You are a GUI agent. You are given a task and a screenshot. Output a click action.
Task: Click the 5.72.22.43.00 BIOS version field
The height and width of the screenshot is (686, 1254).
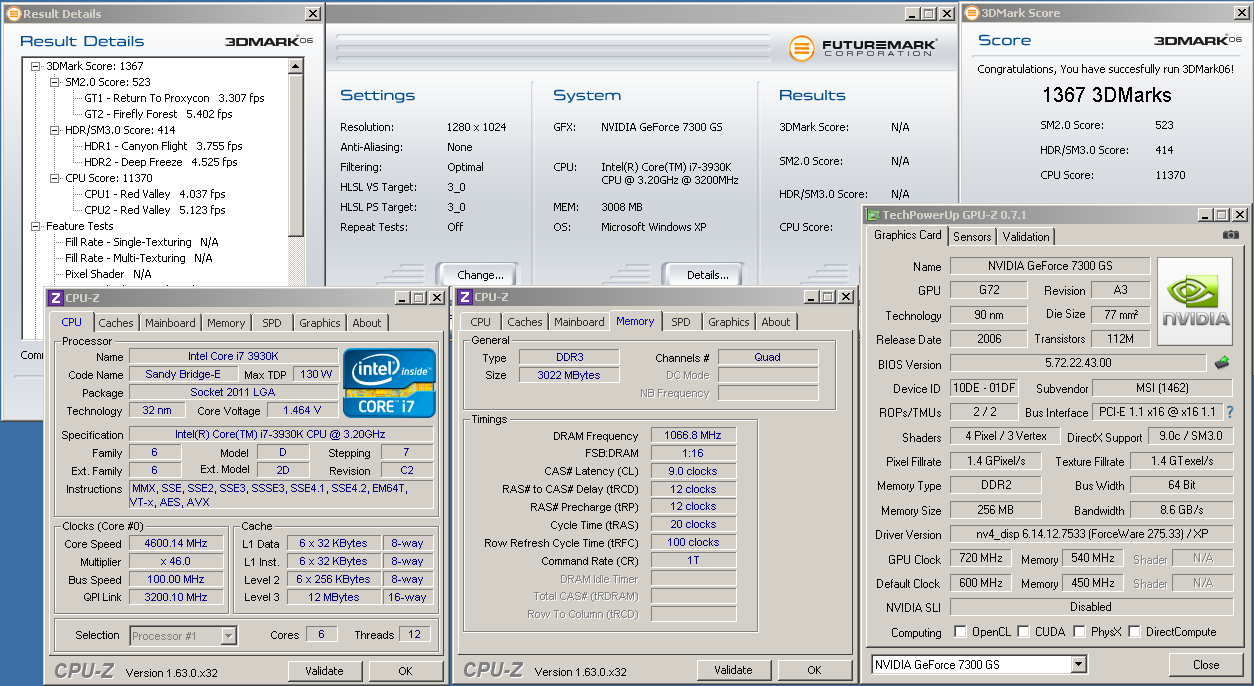(1078, 363)
